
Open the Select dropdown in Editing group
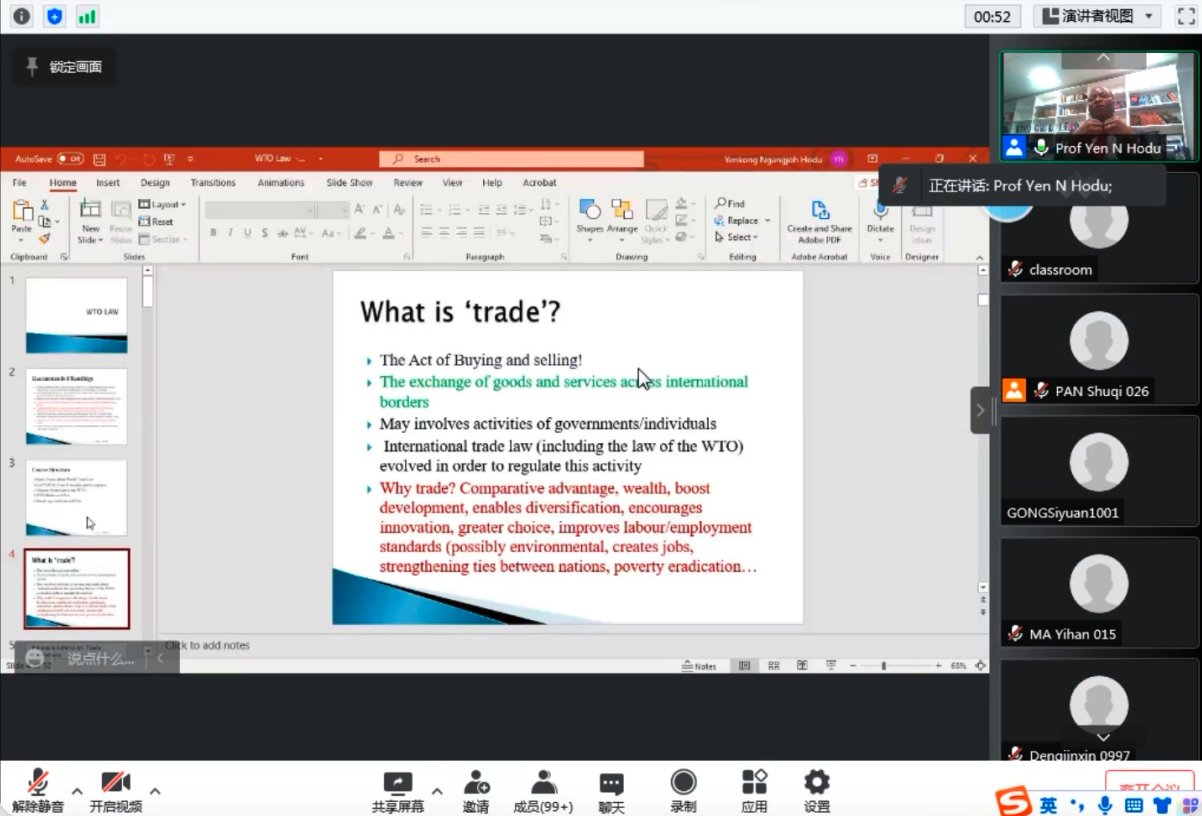pyautogui.click(x=737, y=237)
